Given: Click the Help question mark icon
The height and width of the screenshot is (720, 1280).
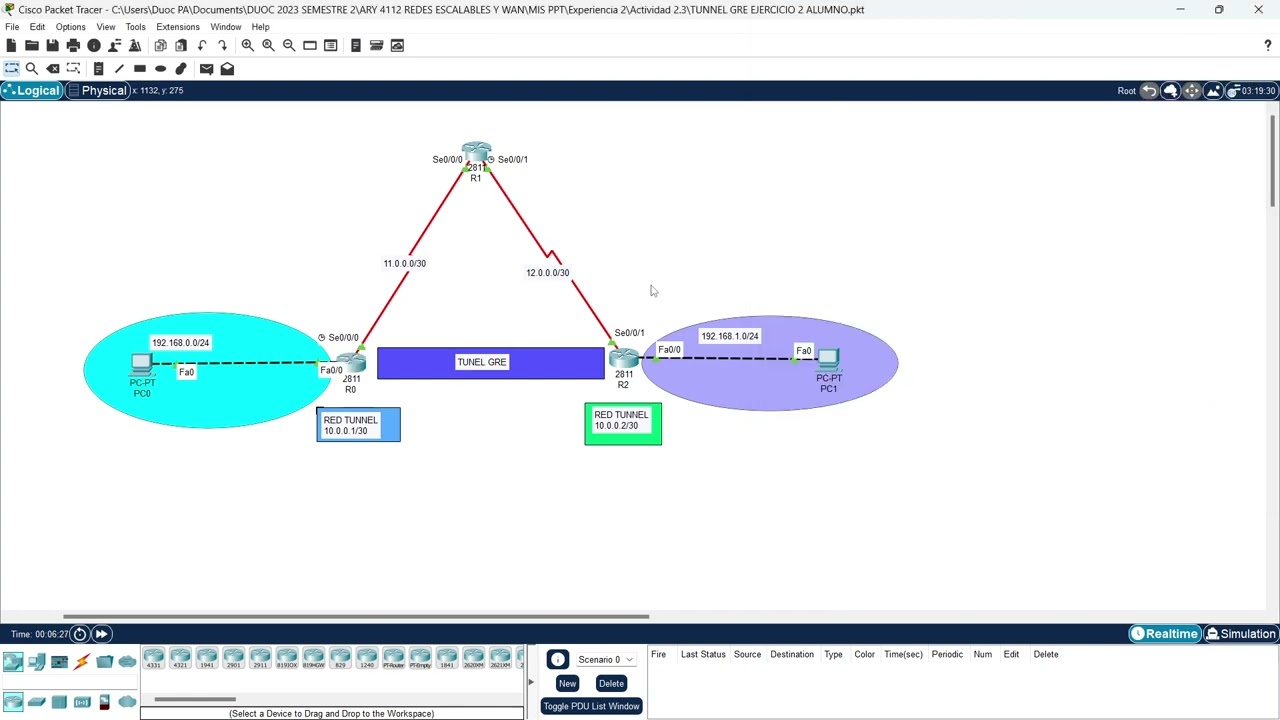Looking at the screenshot, I should point(1268,45).
